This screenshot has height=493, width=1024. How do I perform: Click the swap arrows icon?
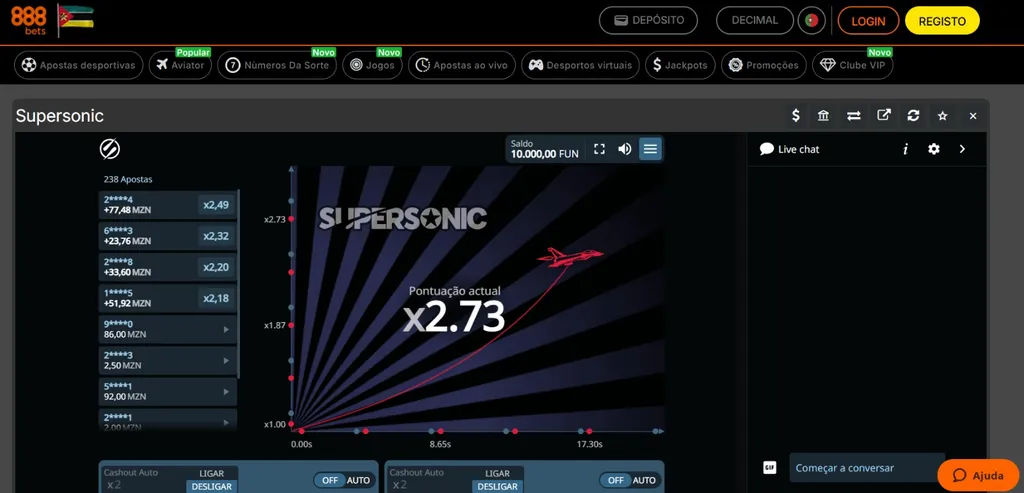click(854, 116)
